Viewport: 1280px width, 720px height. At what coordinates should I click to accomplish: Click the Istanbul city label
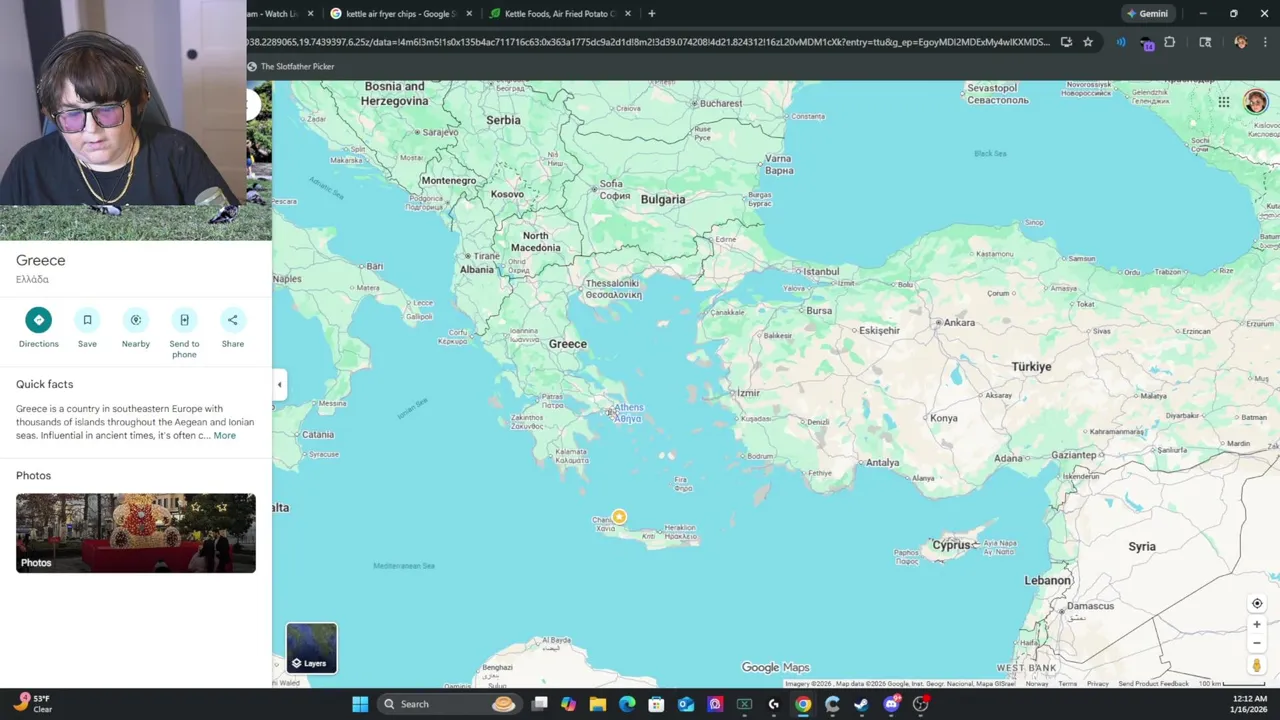click(821, 271)
